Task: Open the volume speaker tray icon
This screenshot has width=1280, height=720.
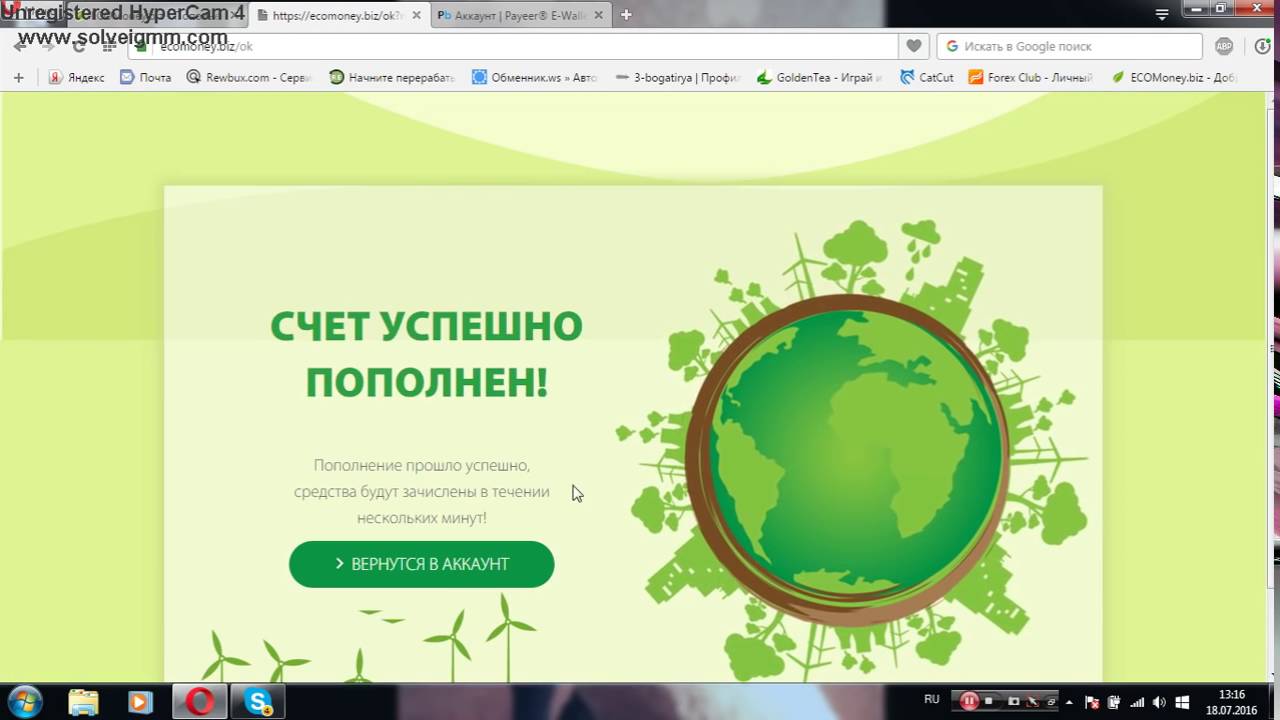Action: tap(1159, 702)
